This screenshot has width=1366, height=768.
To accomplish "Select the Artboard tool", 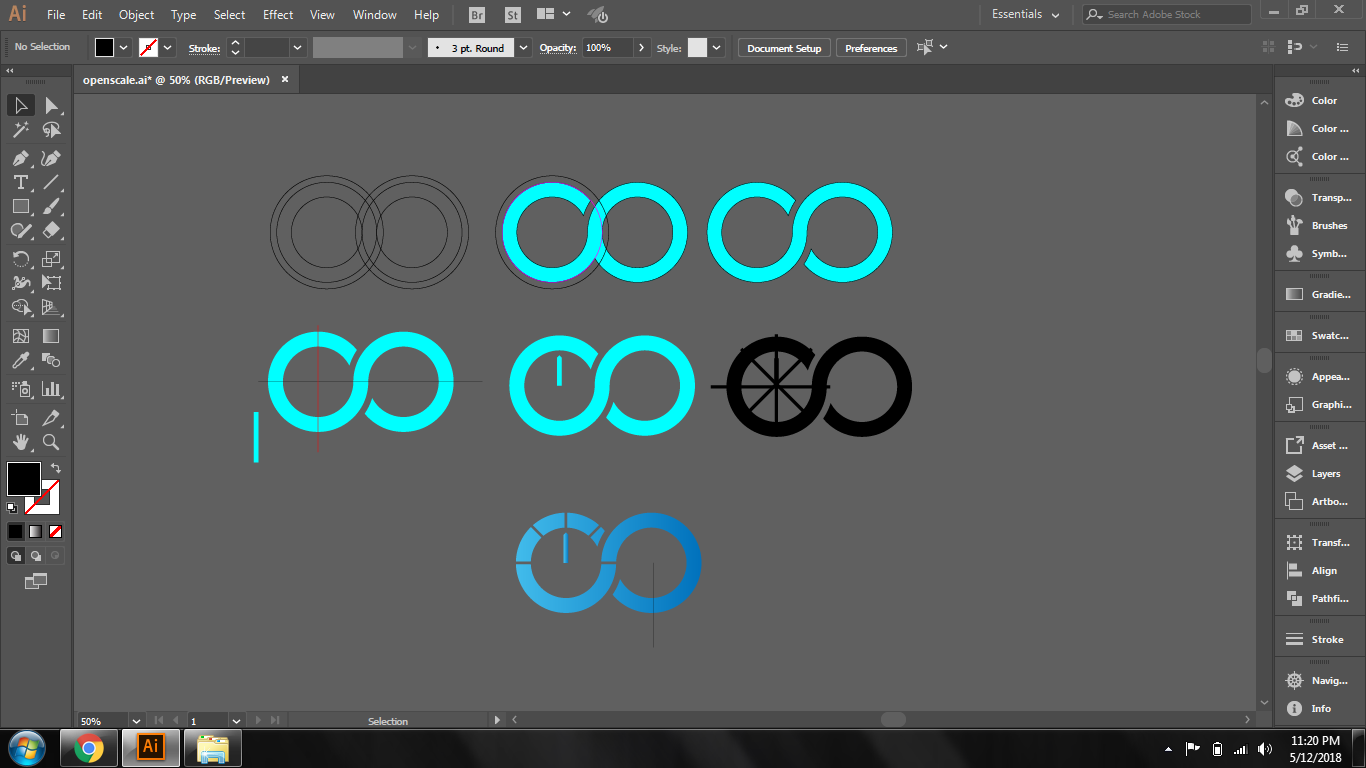I will coord(20,417).
